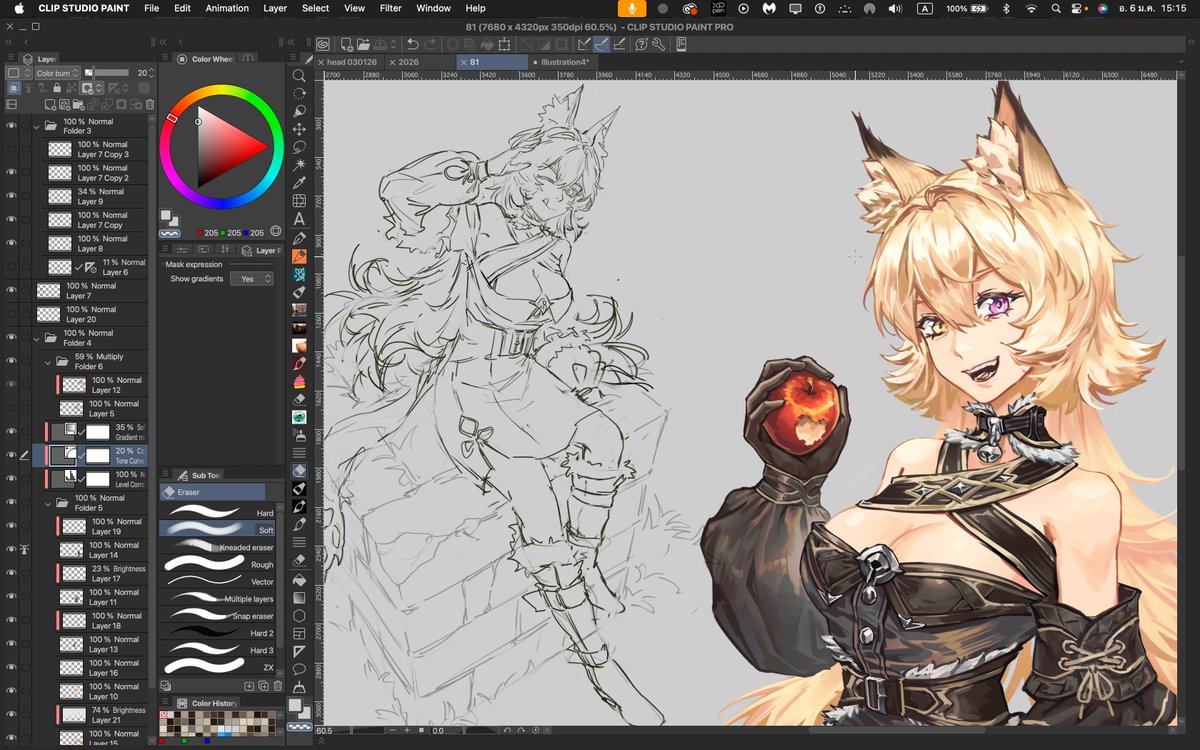Select the Auto select magic wand tool

click(299, 165)
